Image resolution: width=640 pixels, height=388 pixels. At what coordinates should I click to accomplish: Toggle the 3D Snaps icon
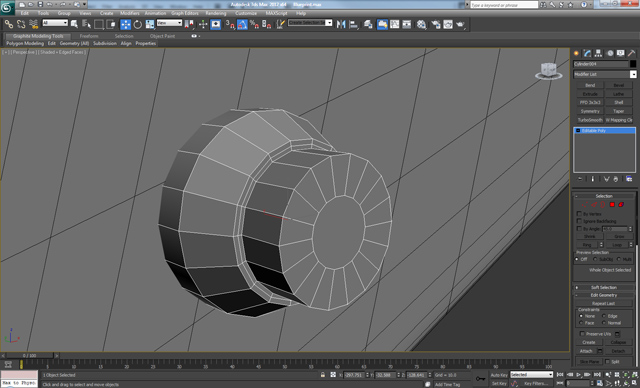pyautogui.click(x=230, y=24)
